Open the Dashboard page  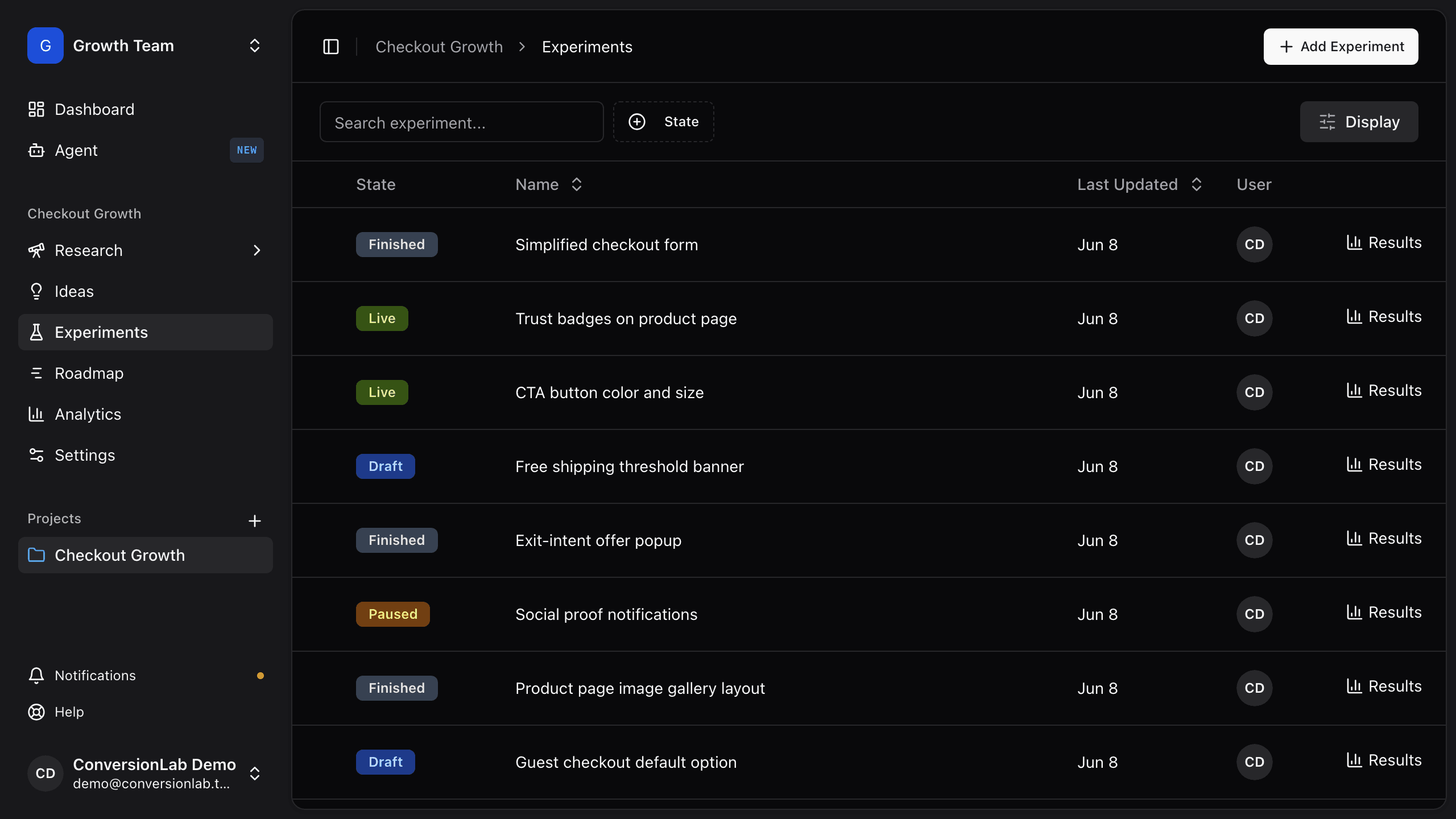tap(146, 109)
